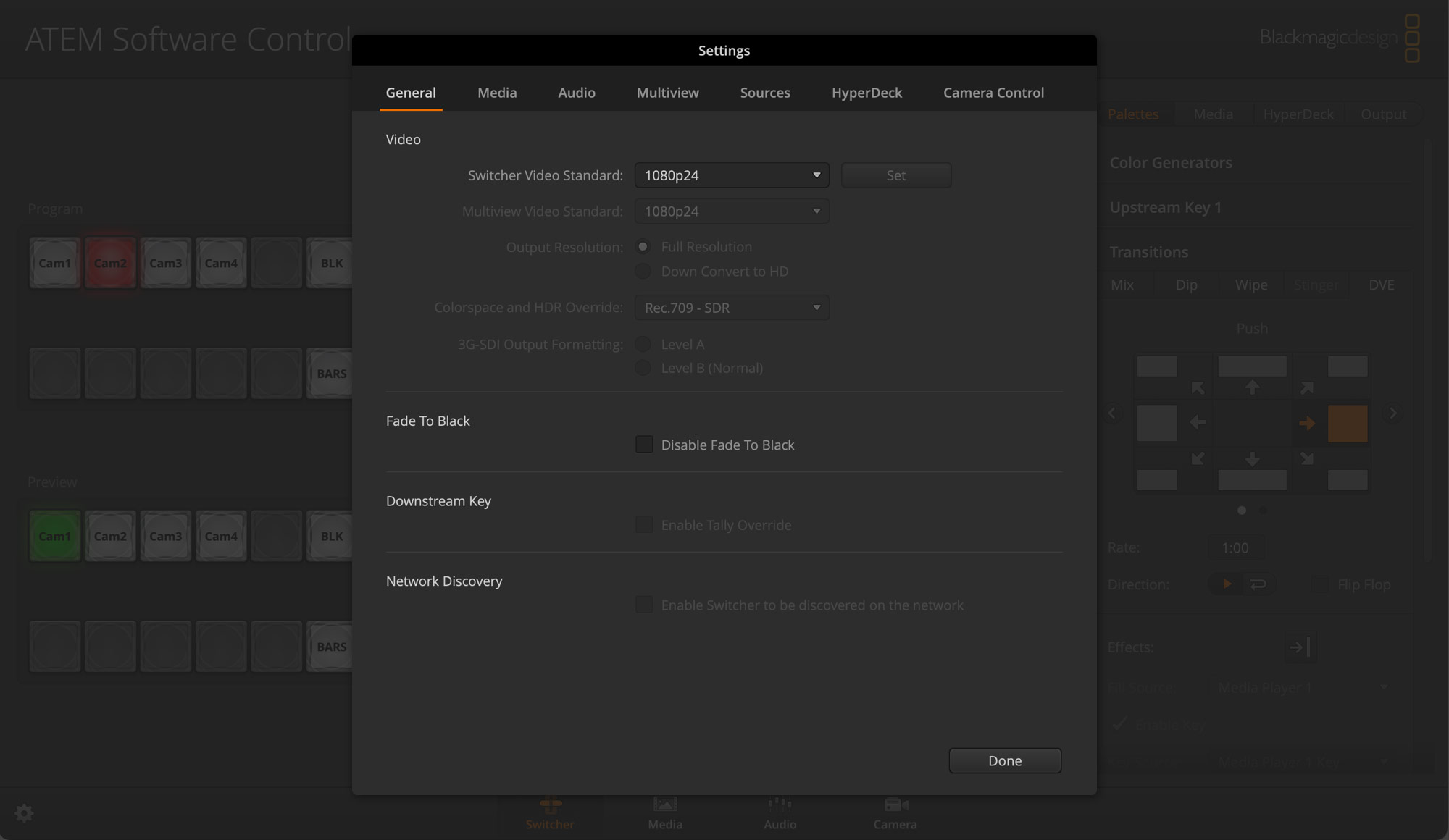Screen dimensions: 1449x840
Task: Click the settings gear in bottom-left corner
Action: tap(24, 812)
